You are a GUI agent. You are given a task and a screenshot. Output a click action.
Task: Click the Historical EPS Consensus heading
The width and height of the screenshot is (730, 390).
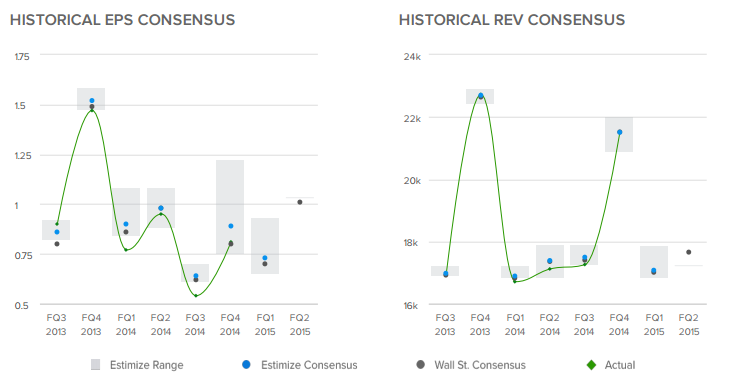point(122,20)
